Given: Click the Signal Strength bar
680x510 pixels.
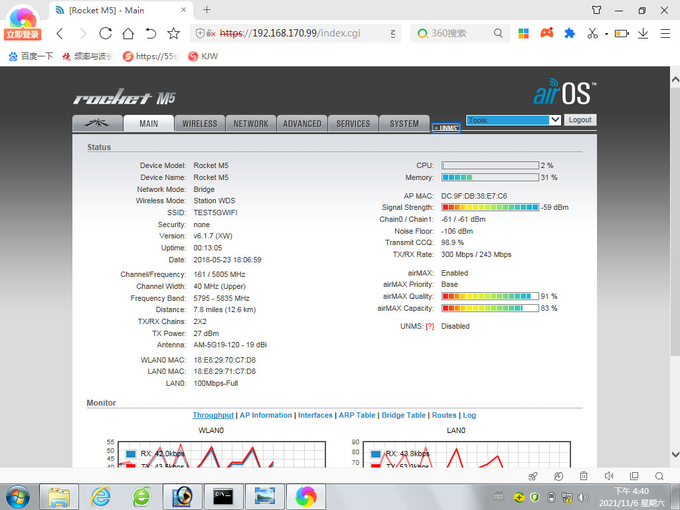Looking at the screenshot, I should 490,207.
